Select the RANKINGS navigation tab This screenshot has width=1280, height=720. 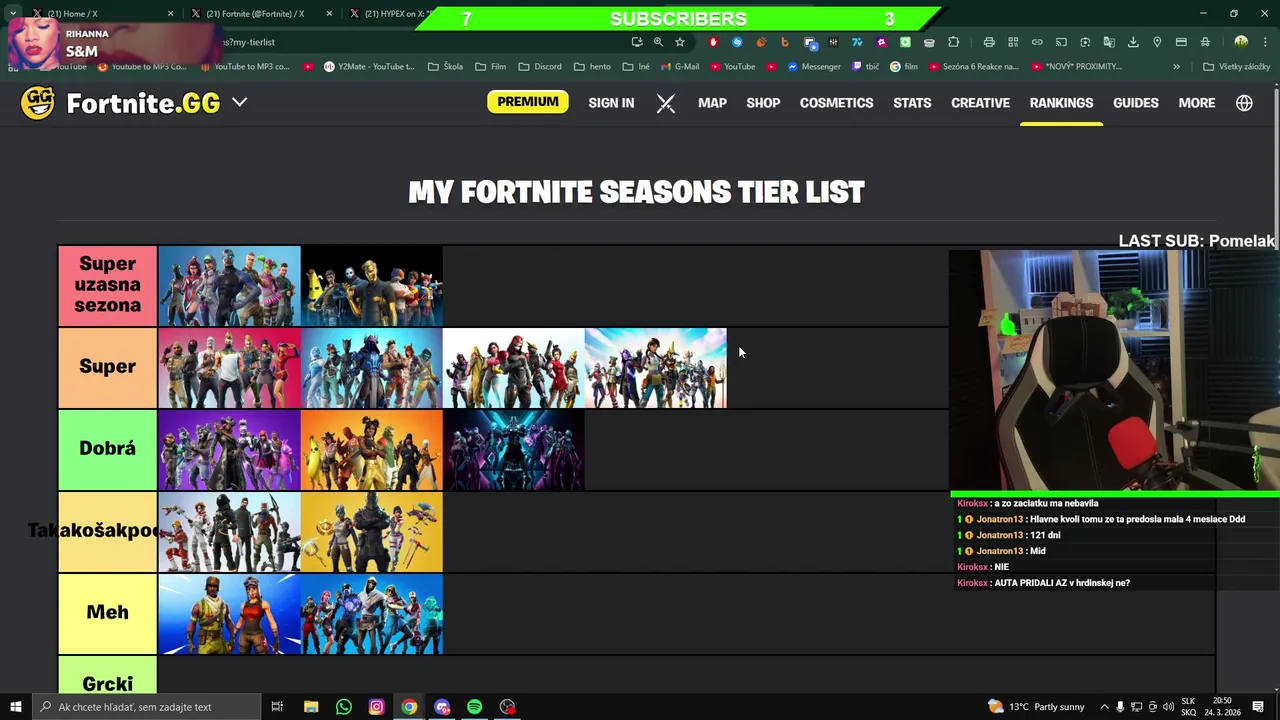pyautogui.click(x=1061, y=103)
